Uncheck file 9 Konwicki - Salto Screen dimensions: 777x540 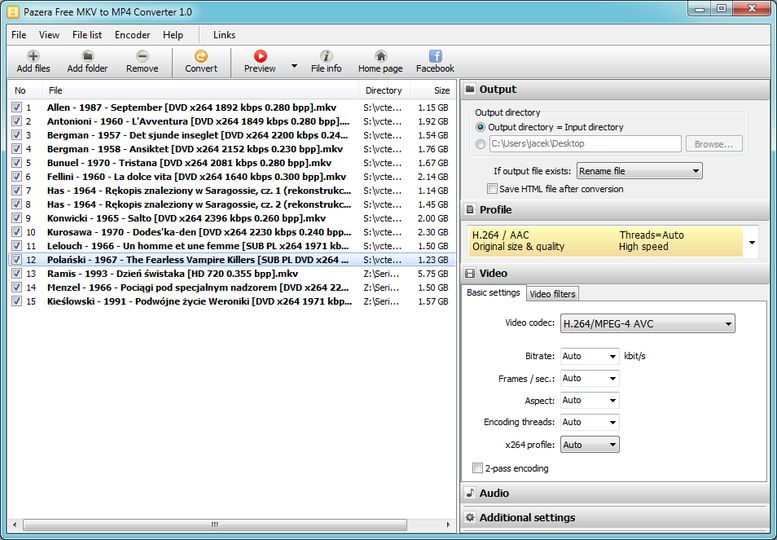pyautogui.click(x=16, y=218)
